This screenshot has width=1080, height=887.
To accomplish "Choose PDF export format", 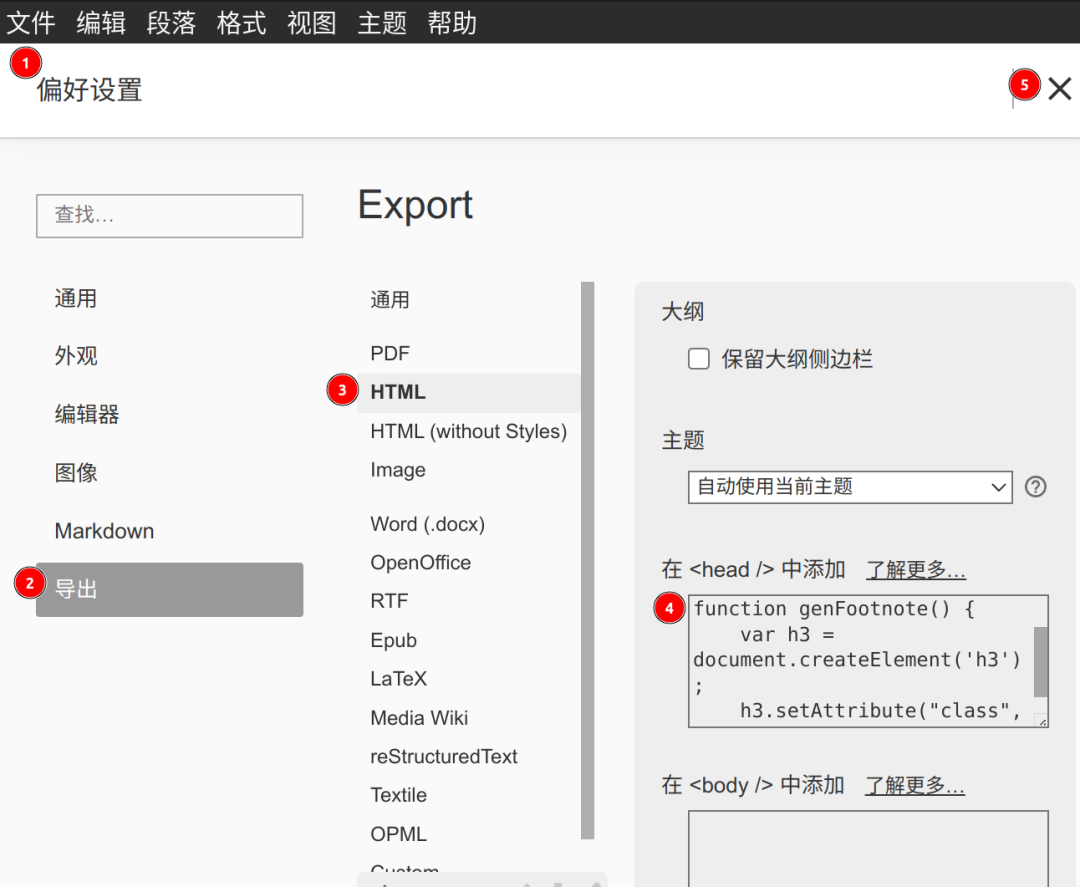I will pos(390,354).
